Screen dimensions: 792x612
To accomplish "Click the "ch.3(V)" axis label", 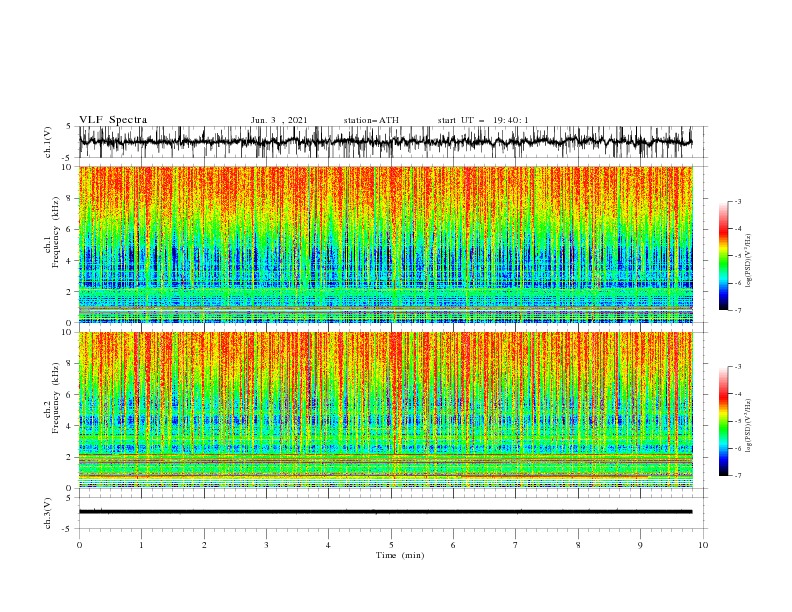I will click(48, 513).
